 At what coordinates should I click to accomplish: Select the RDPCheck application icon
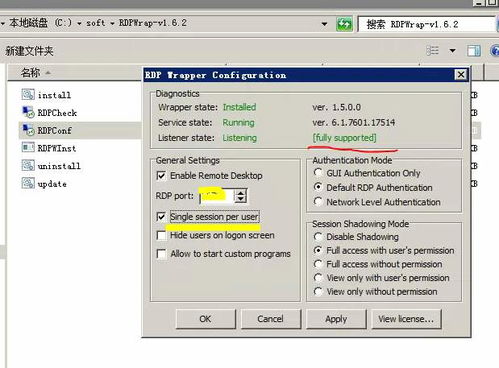28,112
